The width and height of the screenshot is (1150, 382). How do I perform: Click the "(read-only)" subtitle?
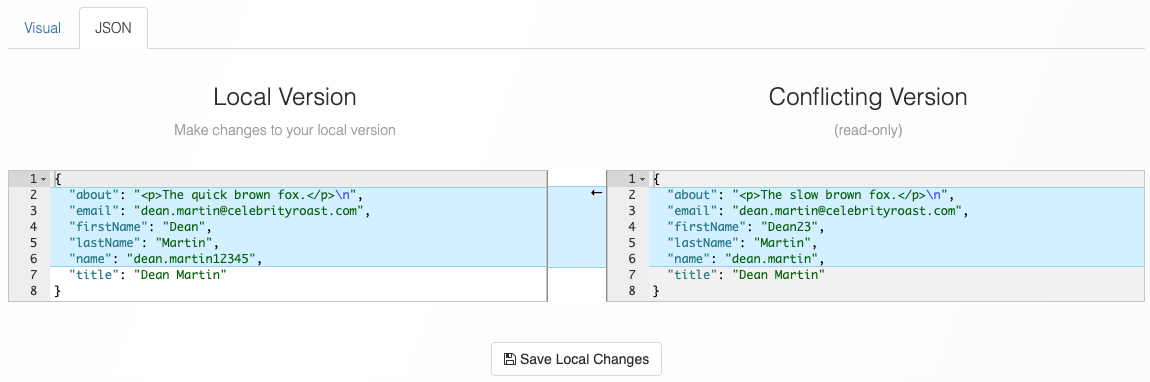[x=868, y=131]
